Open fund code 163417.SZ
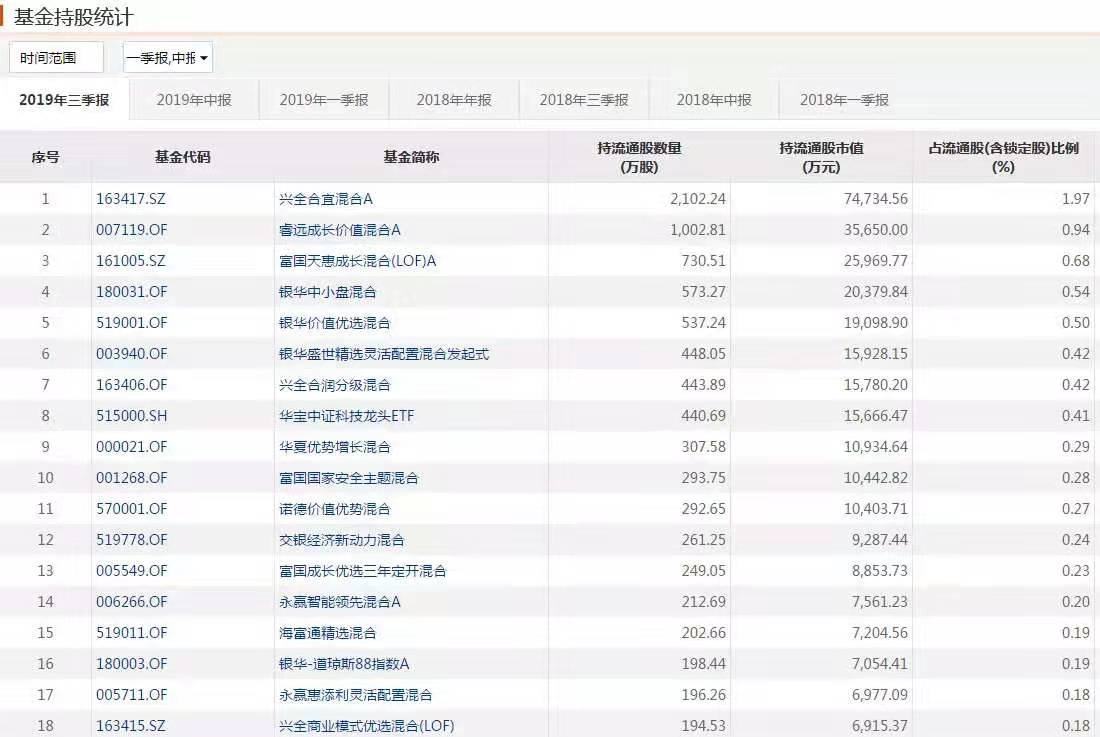Viewport: 1100px width, 737px height. (x=131, y=199)
